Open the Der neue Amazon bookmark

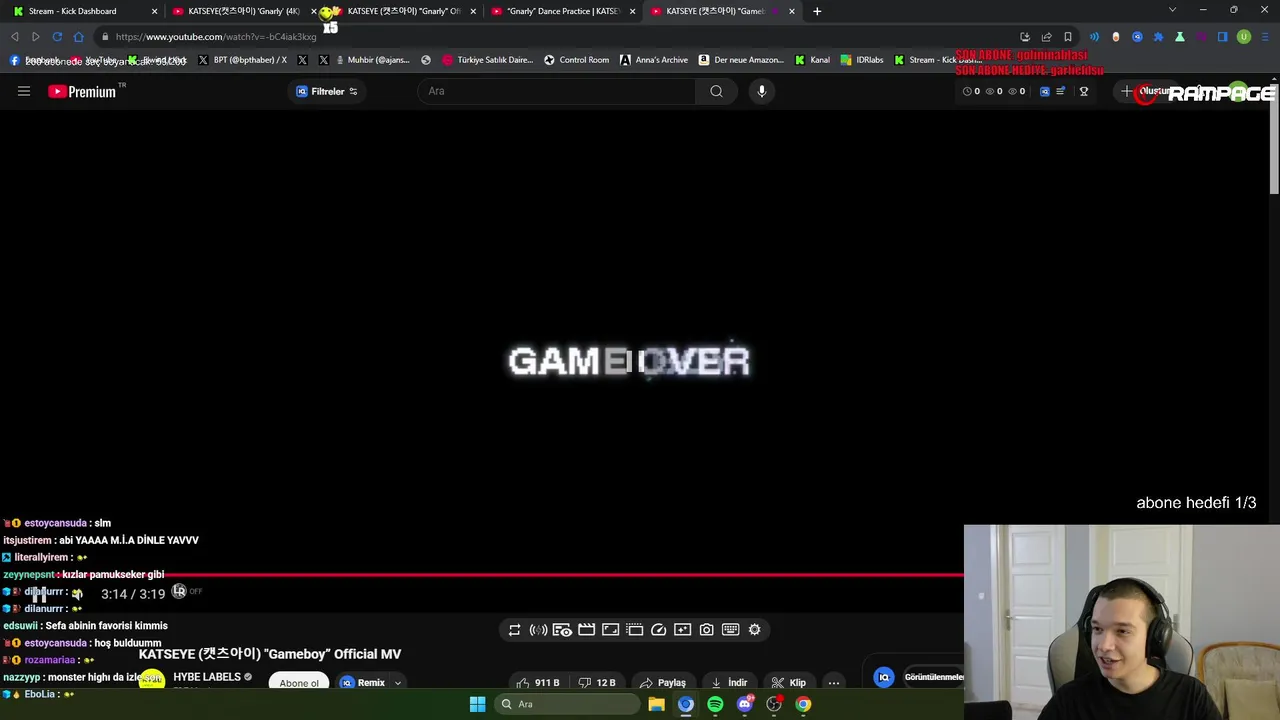click(x=741, y=60)
